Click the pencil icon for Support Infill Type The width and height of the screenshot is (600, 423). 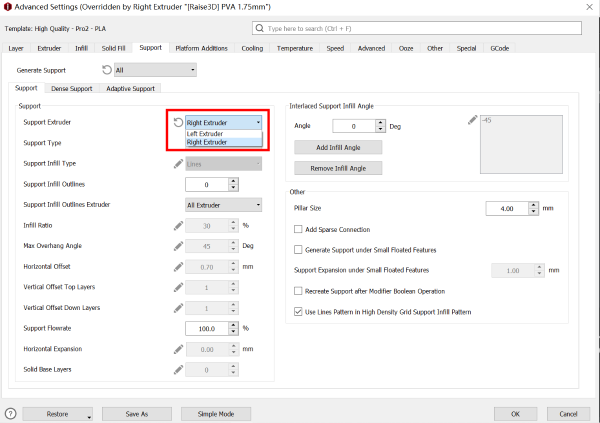(178, 163)
